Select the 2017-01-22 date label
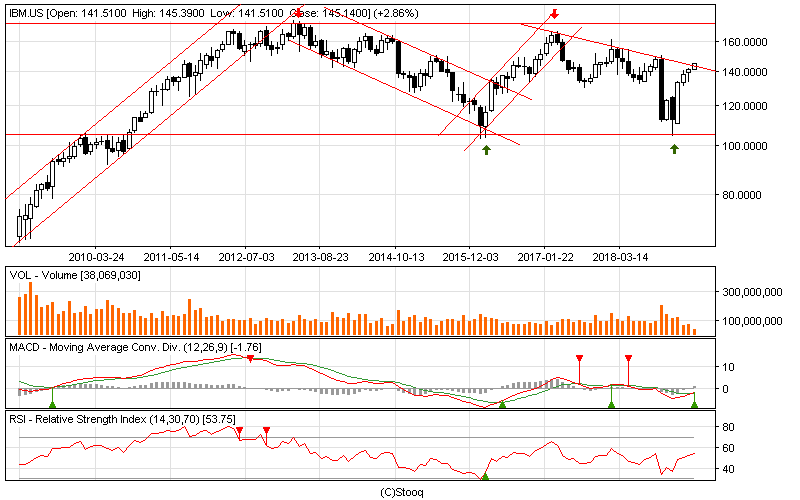Viewport: 800px width, 500px height. (x=545, y=257)
